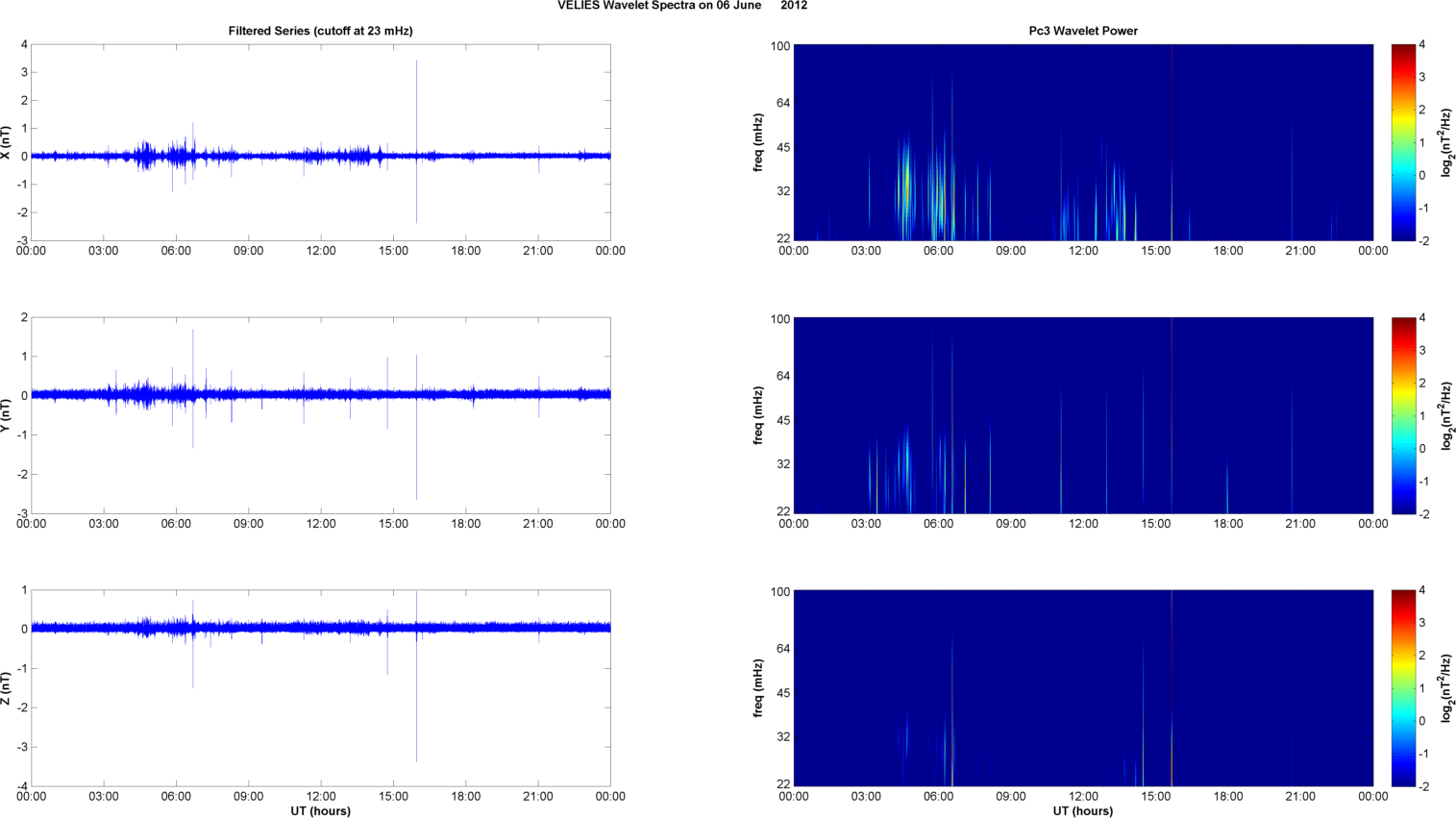Image resolution: width=1456 pixels, height=818 pixels.
Task: Click the 100 frequency tick of X wavelet panel
Action: [779, 46]
